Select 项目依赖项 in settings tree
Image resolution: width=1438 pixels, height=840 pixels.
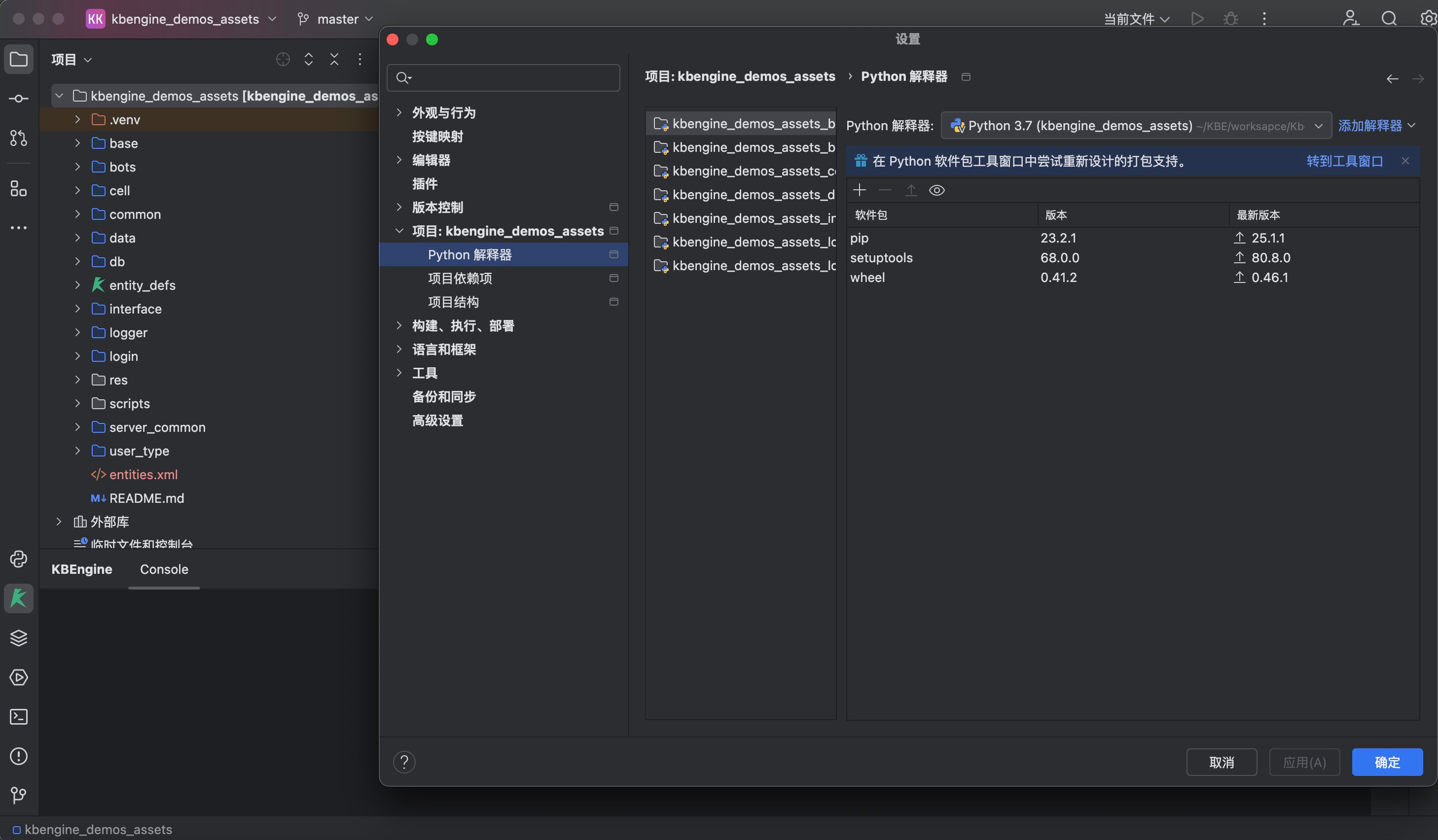coord(460,279)
